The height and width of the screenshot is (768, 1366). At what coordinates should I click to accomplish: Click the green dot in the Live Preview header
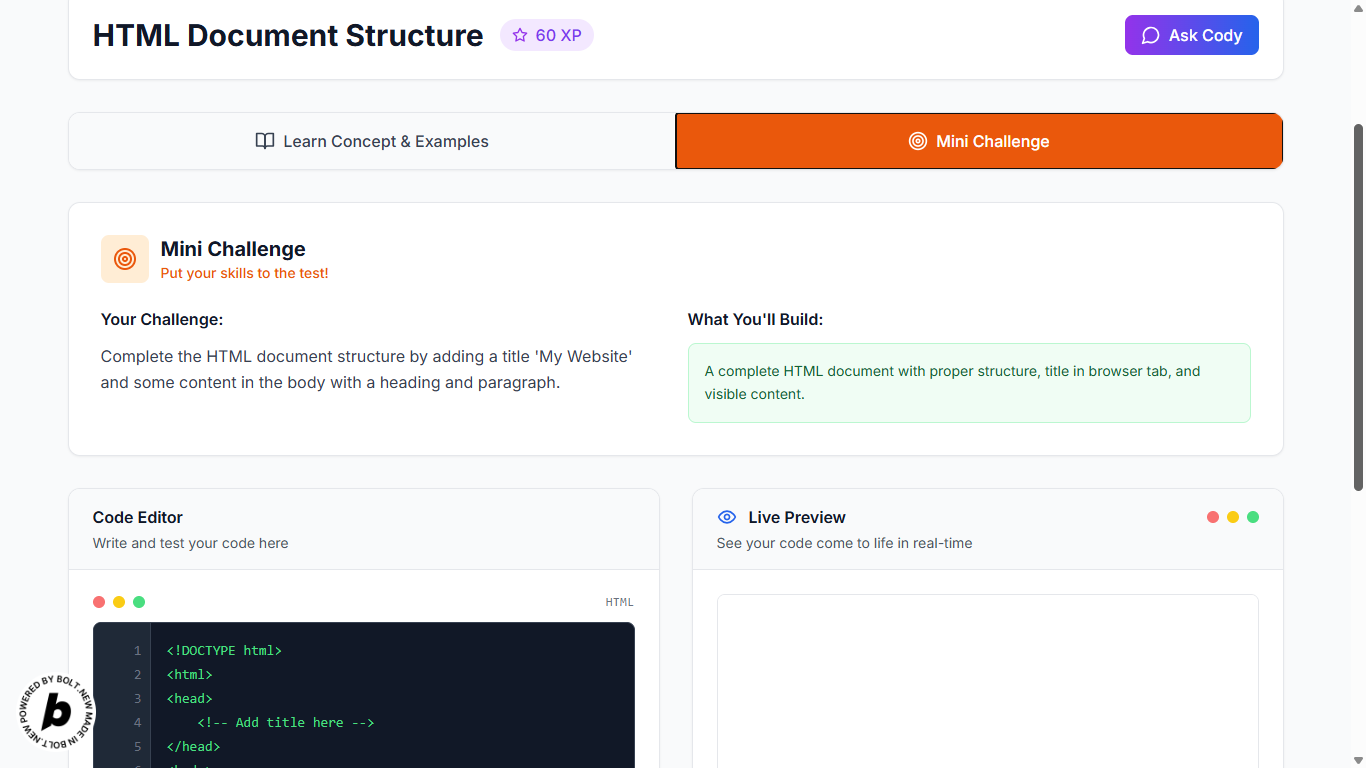coord(1253,517)
